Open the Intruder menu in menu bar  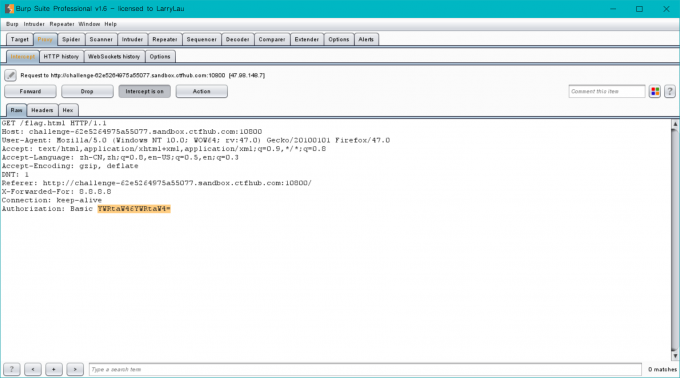click(34, 24)
